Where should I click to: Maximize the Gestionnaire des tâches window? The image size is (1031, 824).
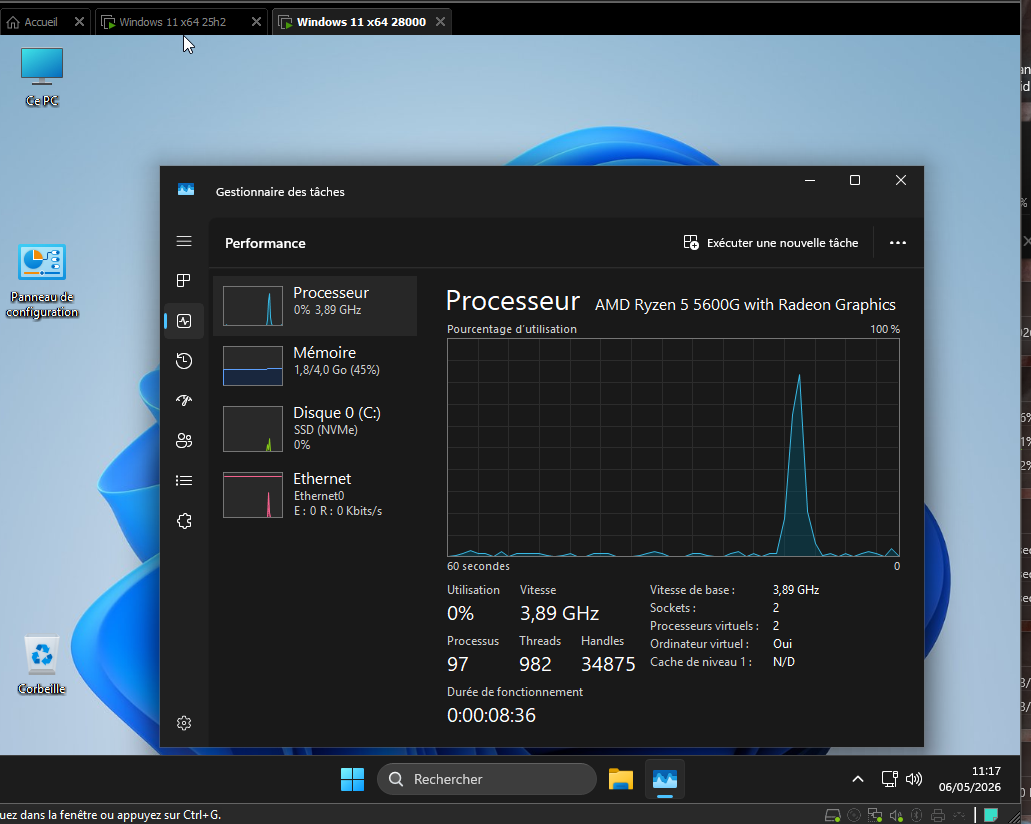855,180
